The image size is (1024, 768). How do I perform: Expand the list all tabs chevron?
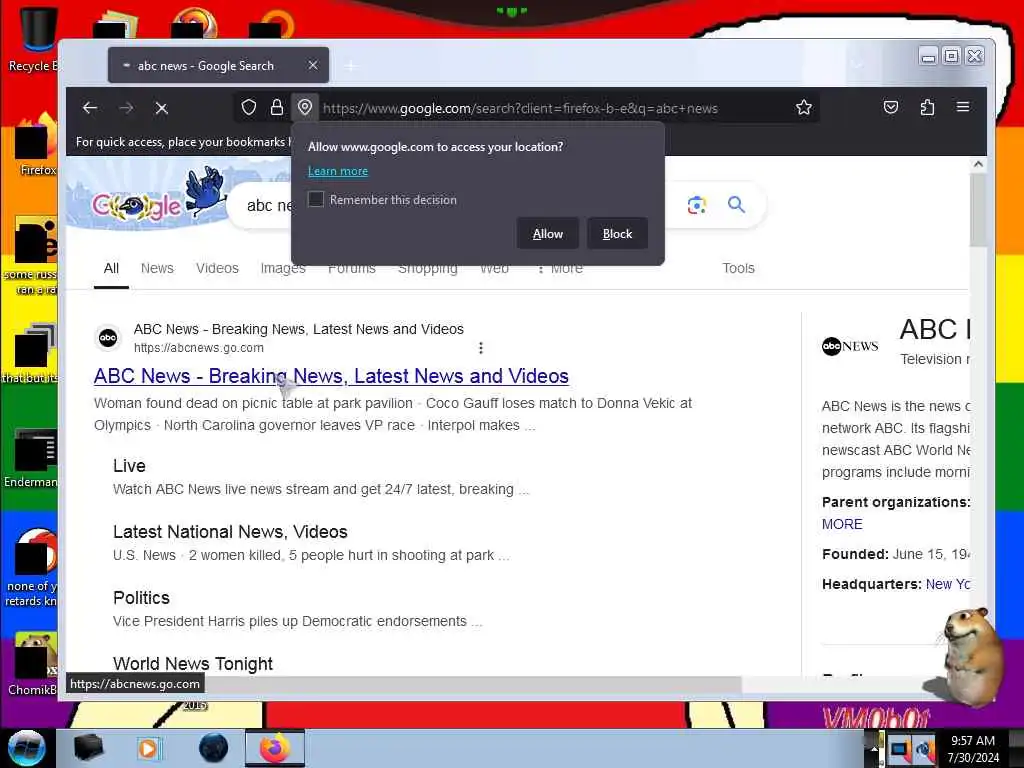[x=857, y=65]
